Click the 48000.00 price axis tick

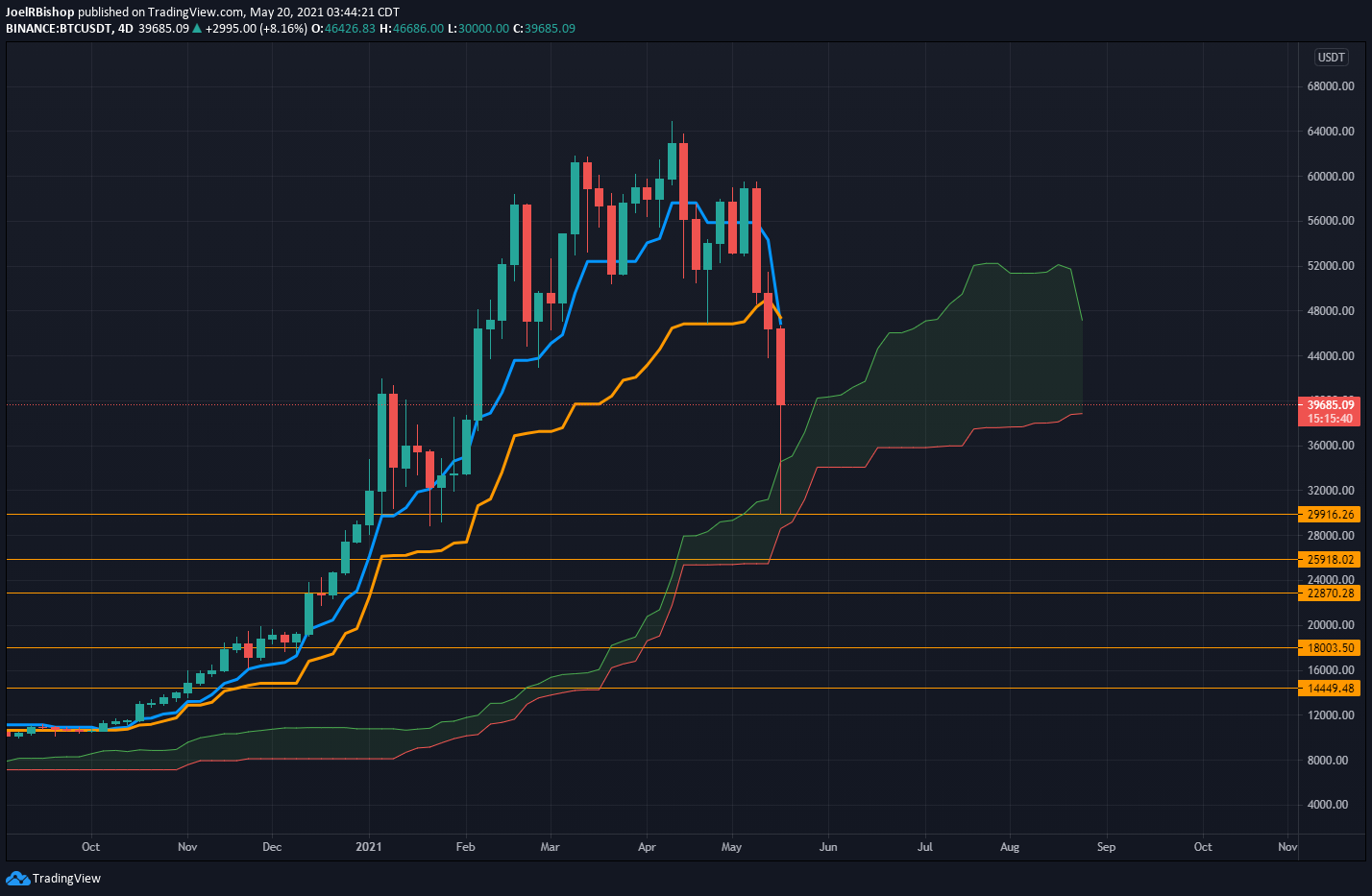(1331, 311)
